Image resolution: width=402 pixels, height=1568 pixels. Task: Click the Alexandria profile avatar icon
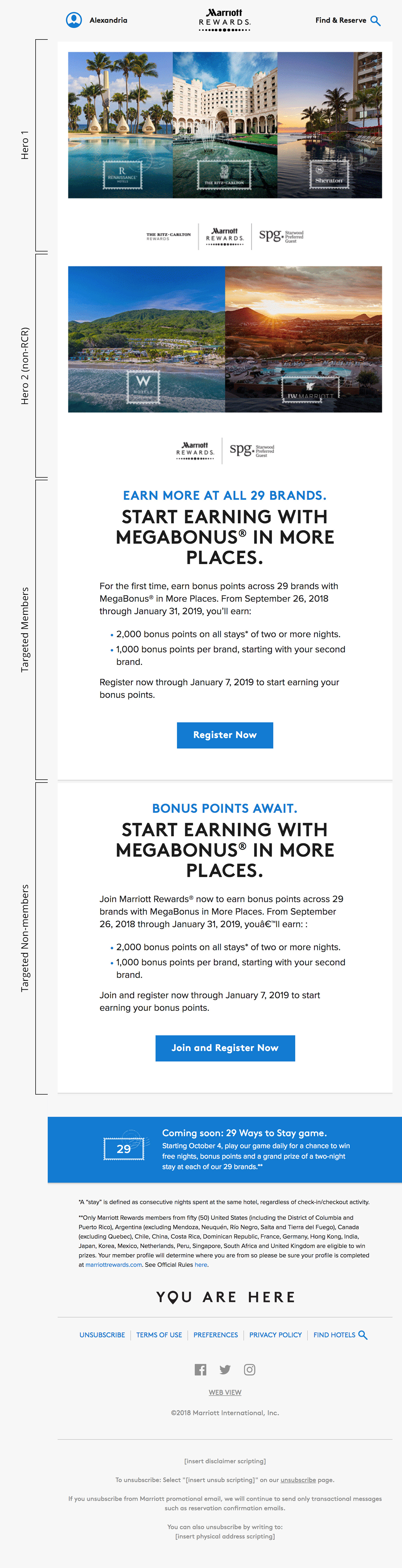coord(74,20)
